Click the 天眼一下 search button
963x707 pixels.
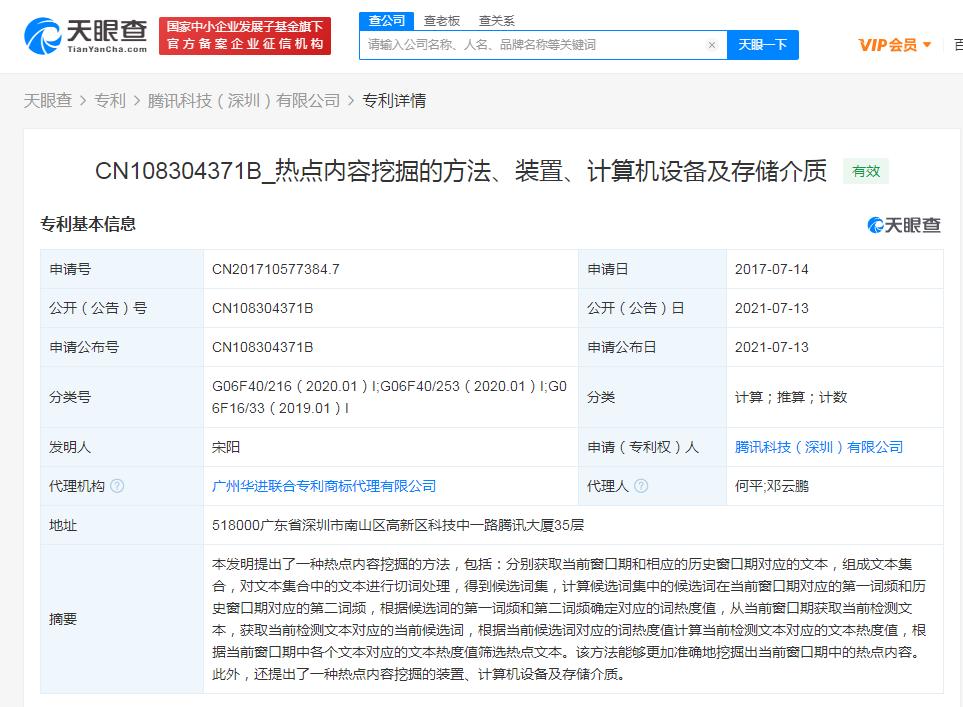763,45
